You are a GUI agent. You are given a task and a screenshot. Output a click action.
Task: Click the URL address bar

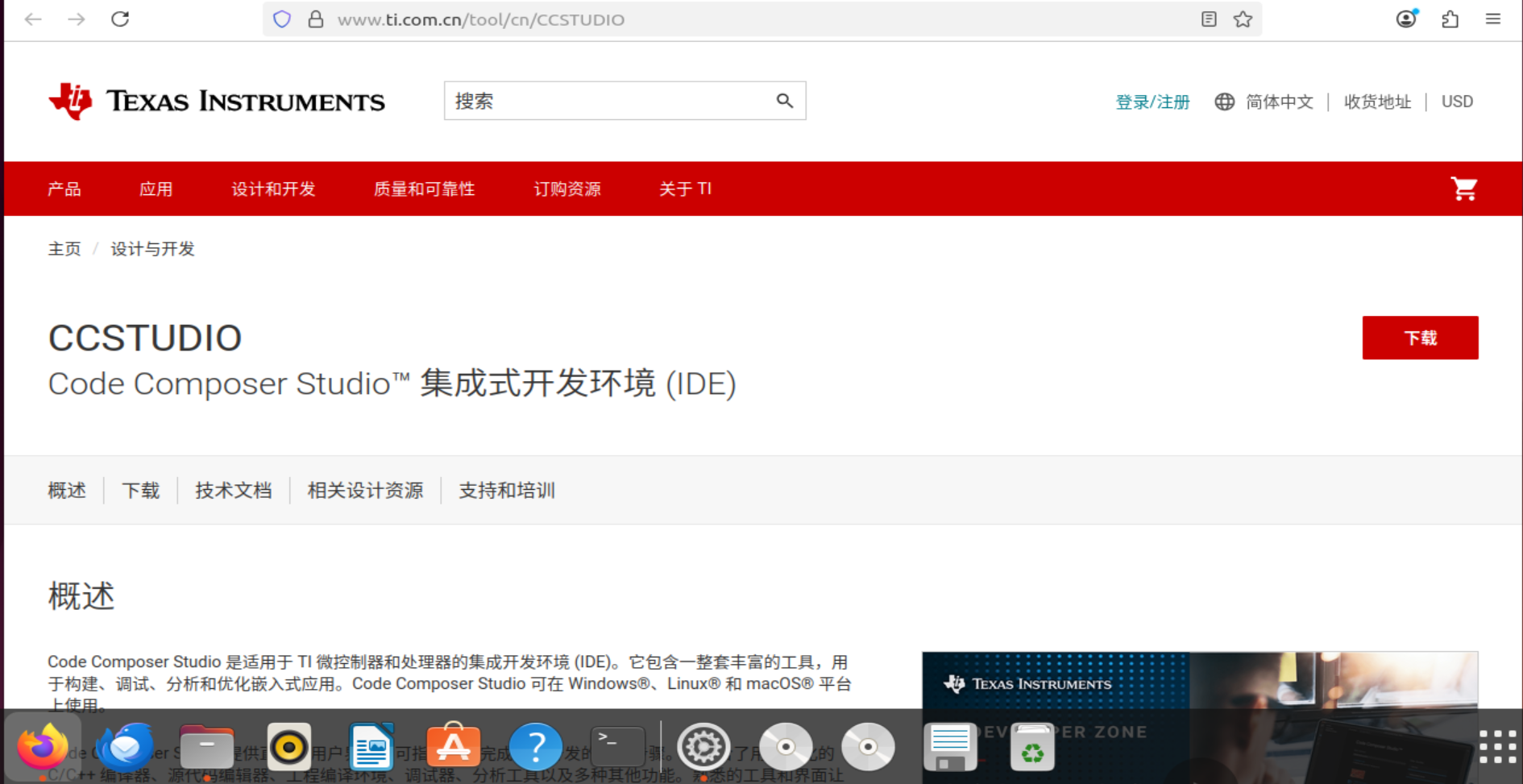coord(761,19)
